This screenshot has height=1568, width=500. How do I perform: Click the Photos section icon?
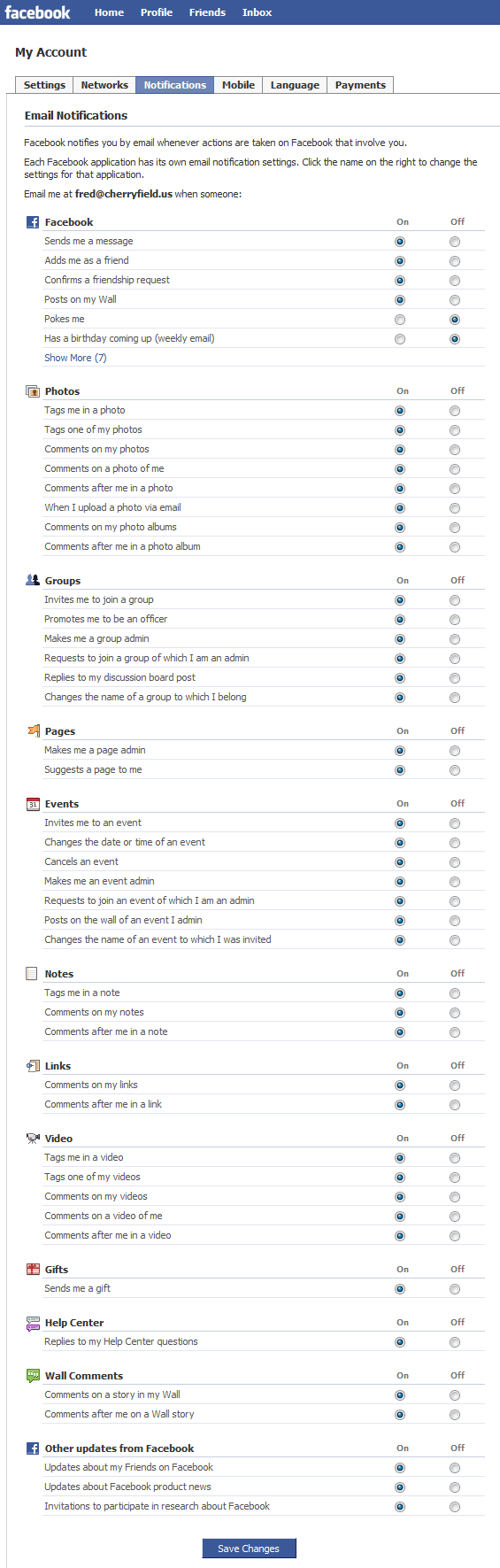(x=33, y=390)
